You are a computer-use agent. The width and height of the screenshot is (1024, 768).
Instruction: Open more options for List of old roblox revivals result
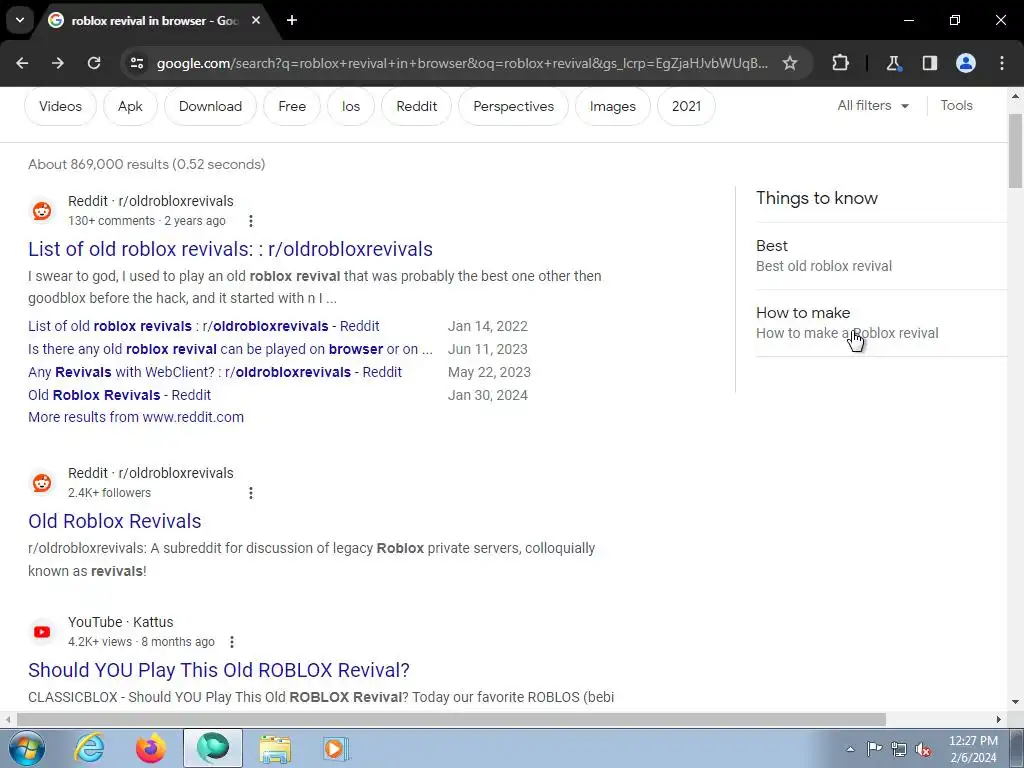(x=251, y=221)
